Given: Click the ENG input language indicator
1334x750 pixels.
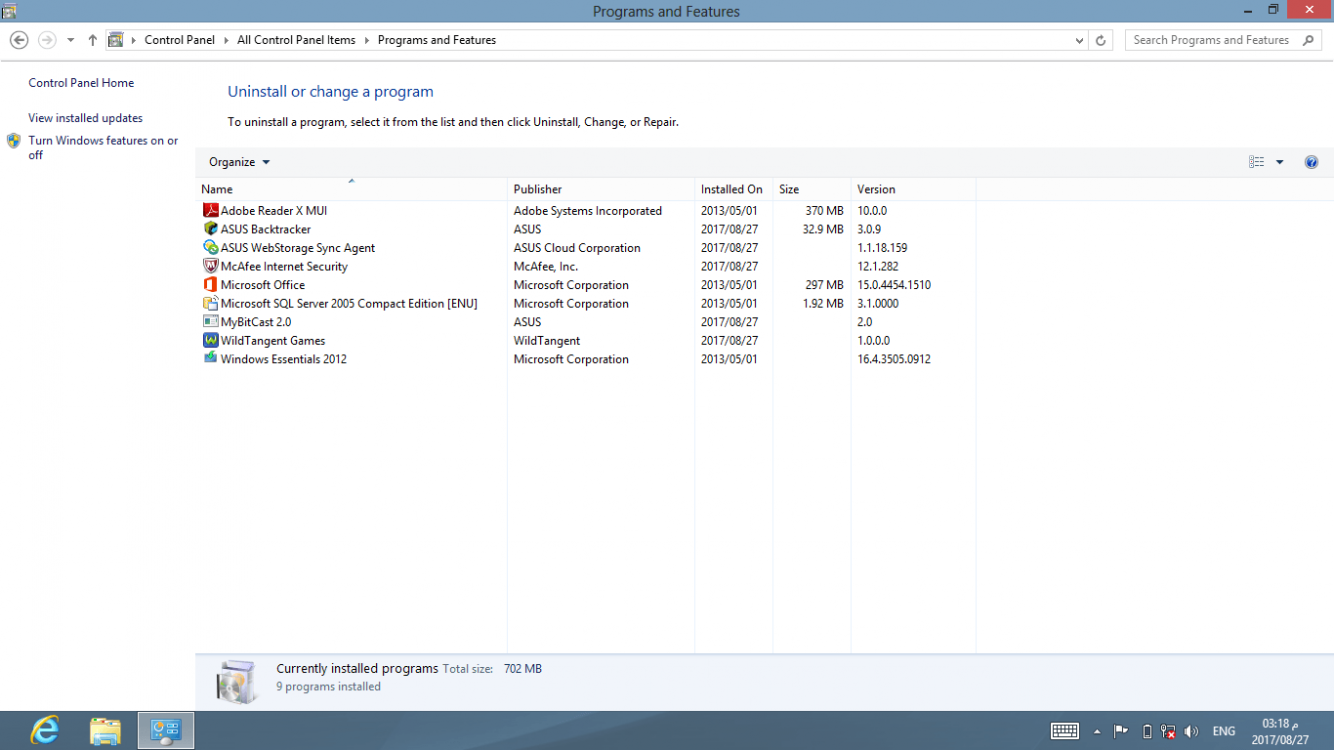Looking at the screenshot, I should 1224,731.
